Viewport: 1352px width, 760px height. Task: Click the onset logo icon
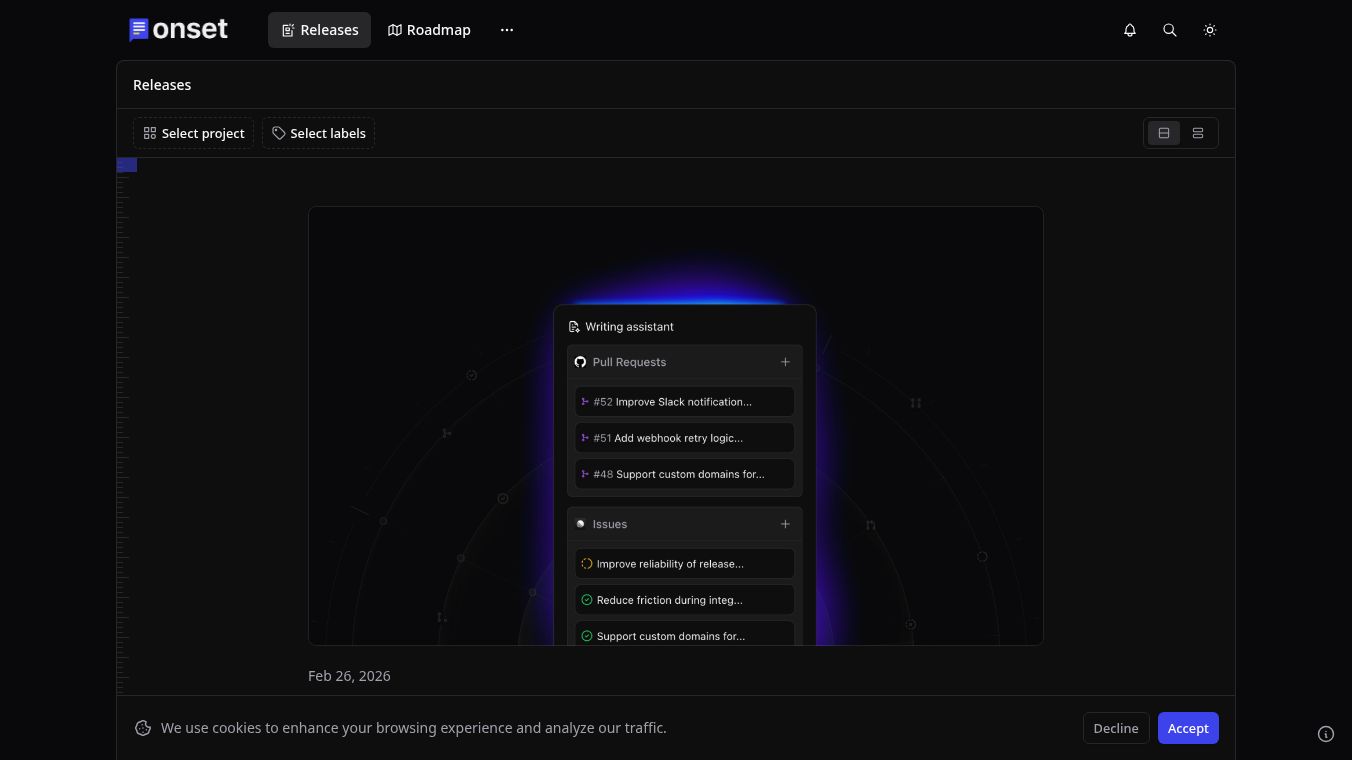(139, 30)
